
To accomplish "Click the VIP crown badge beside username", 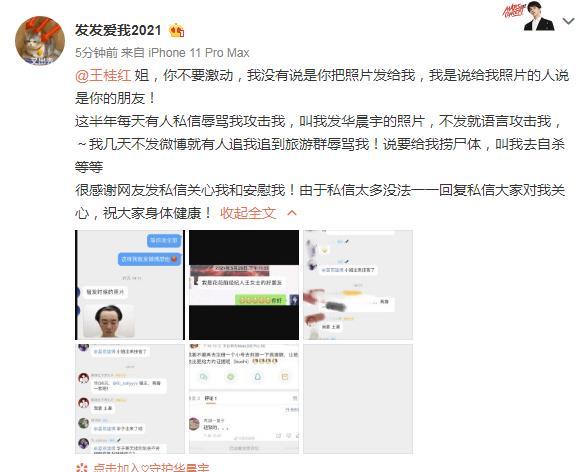I will [x=176, y=30].
